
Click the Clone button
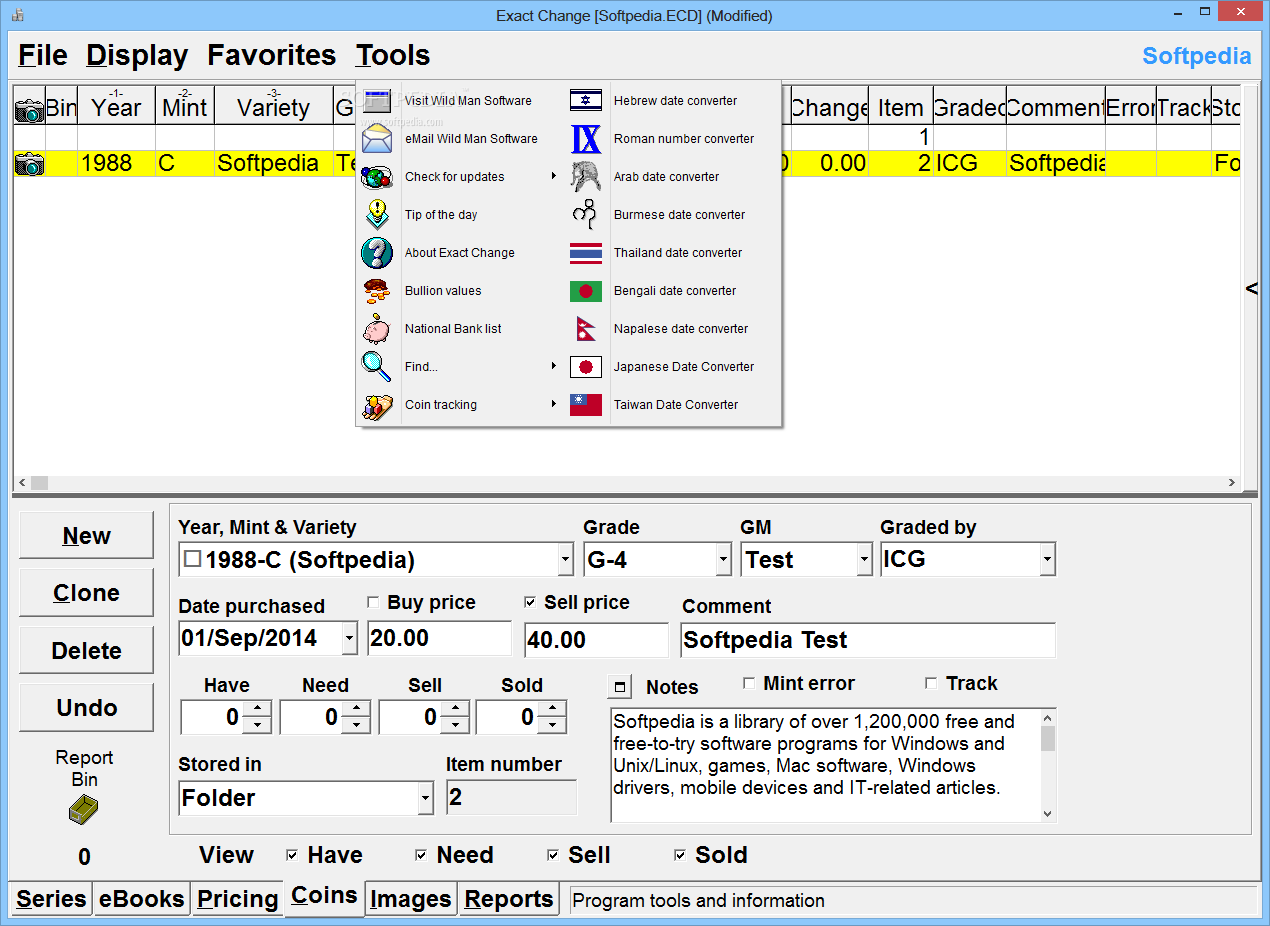(86, 592)
